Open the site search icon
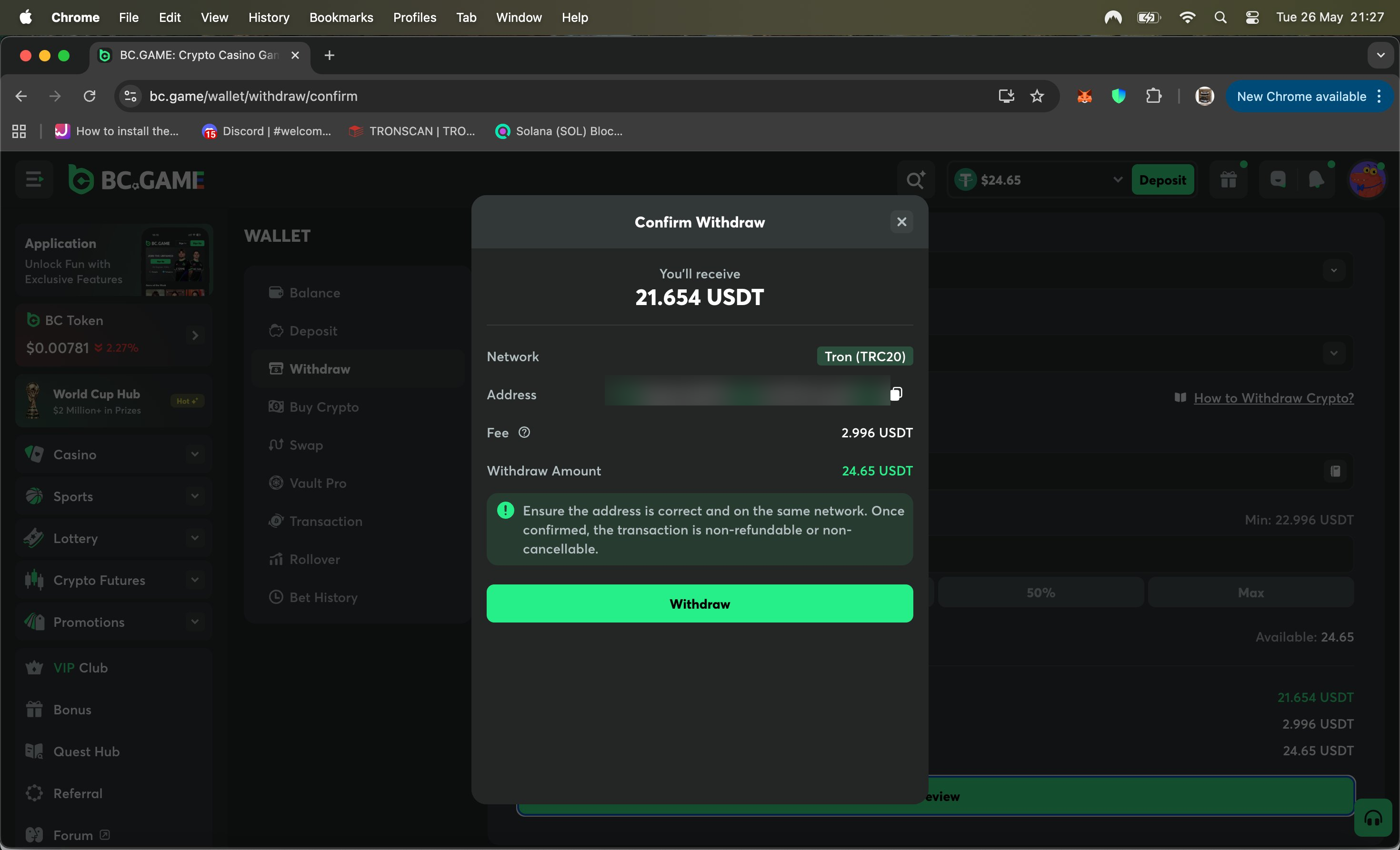This screenshot has height=850, width=1400. (915, 180)
